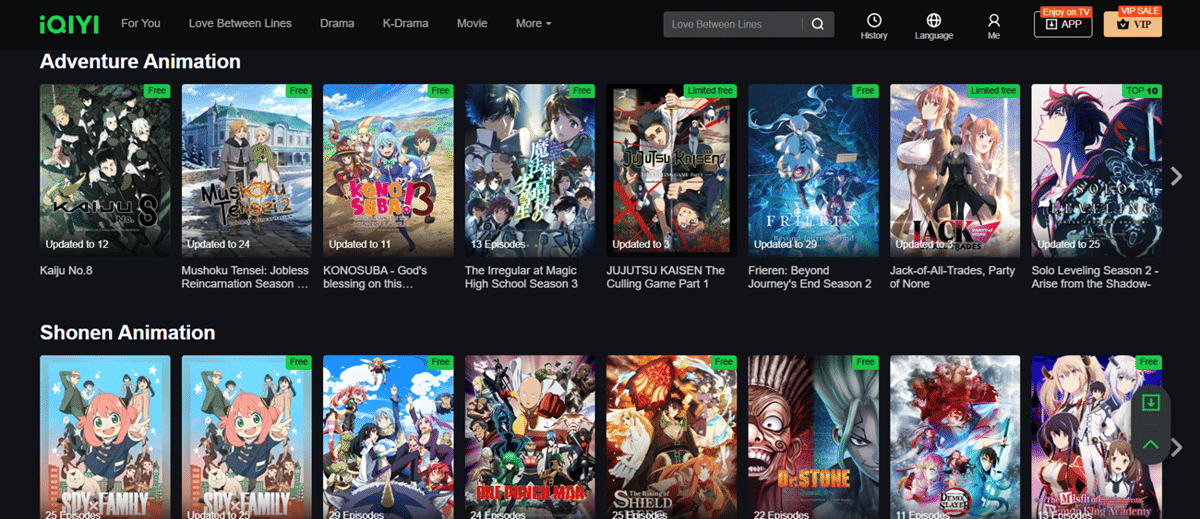Click the search magnifier icon
The width and height of the screenshot is (1200, 519).
(818, 24)
